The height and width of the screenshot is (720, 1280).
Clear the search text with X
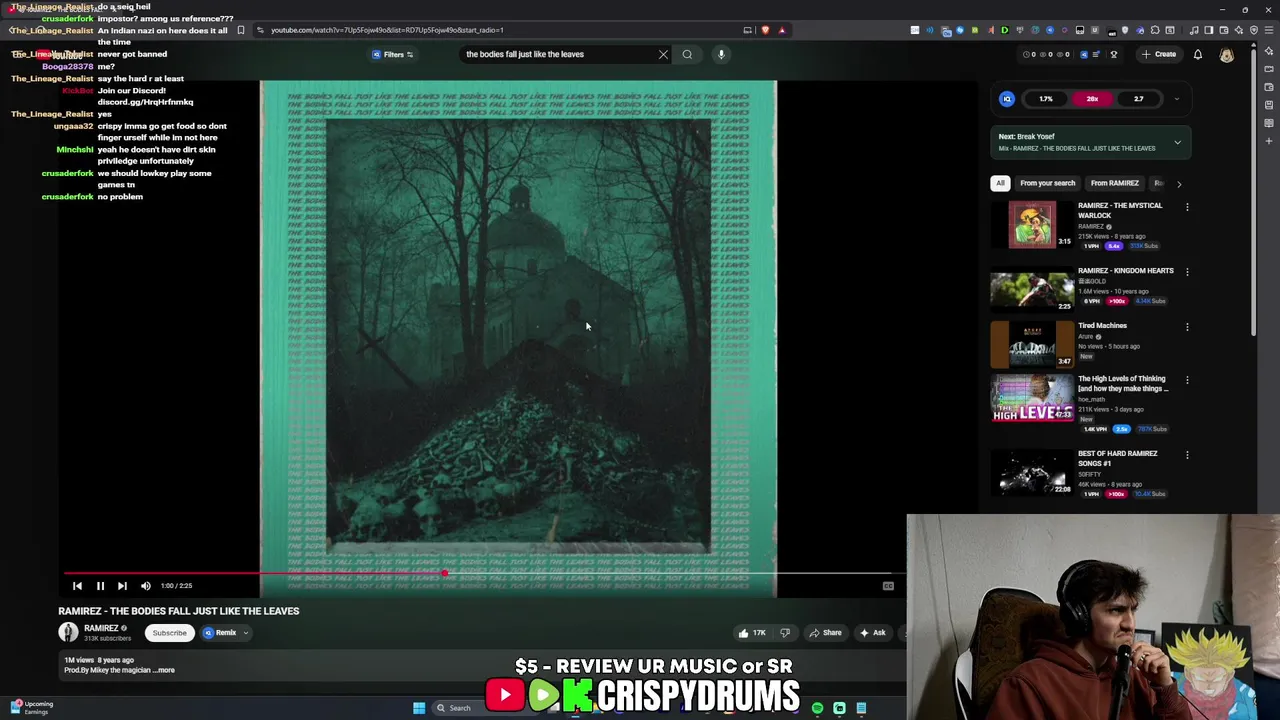point(663,54)
